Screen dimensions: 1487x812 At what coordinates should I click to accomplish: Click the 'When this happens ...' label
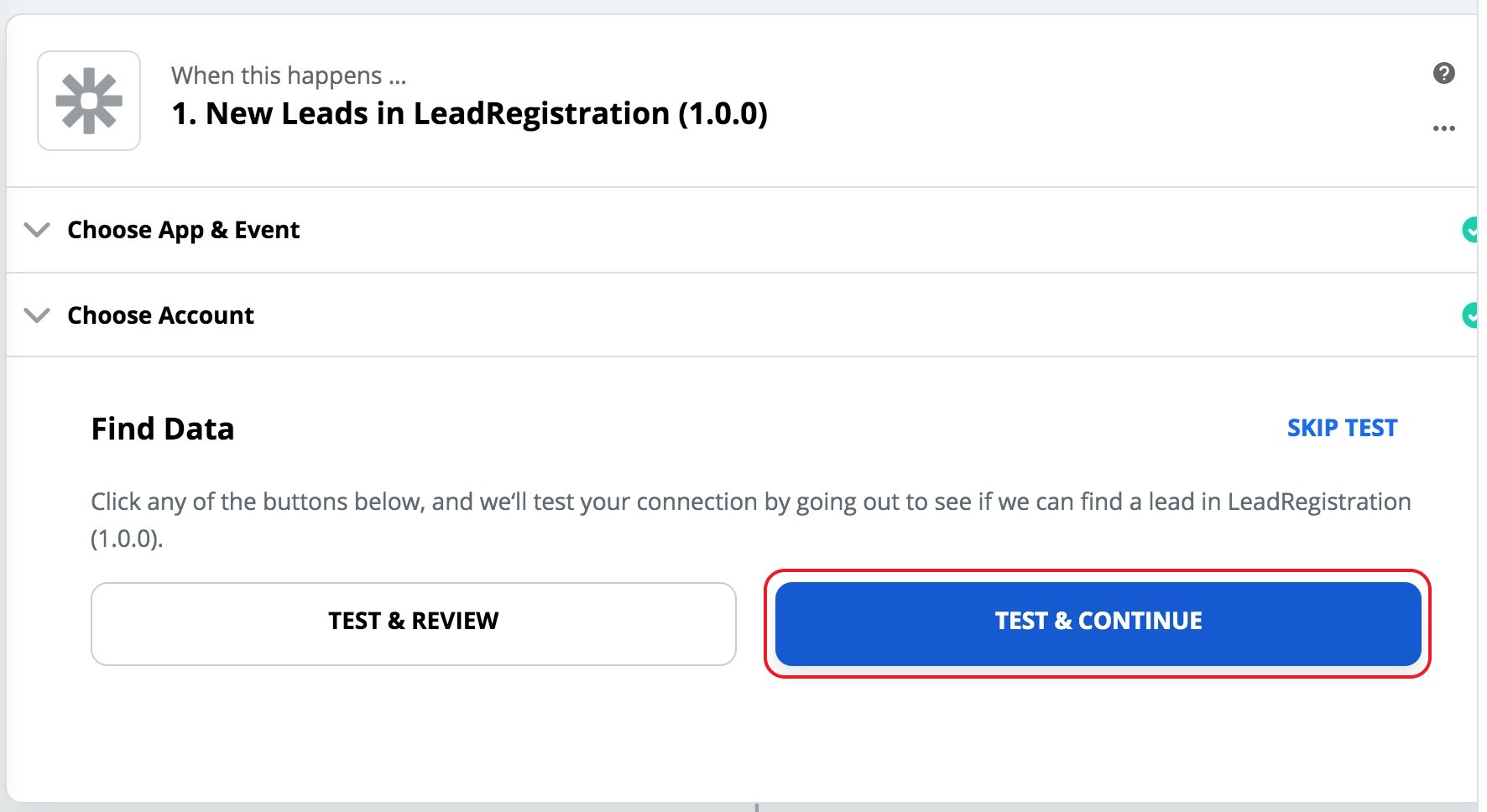tap(289, 75)
